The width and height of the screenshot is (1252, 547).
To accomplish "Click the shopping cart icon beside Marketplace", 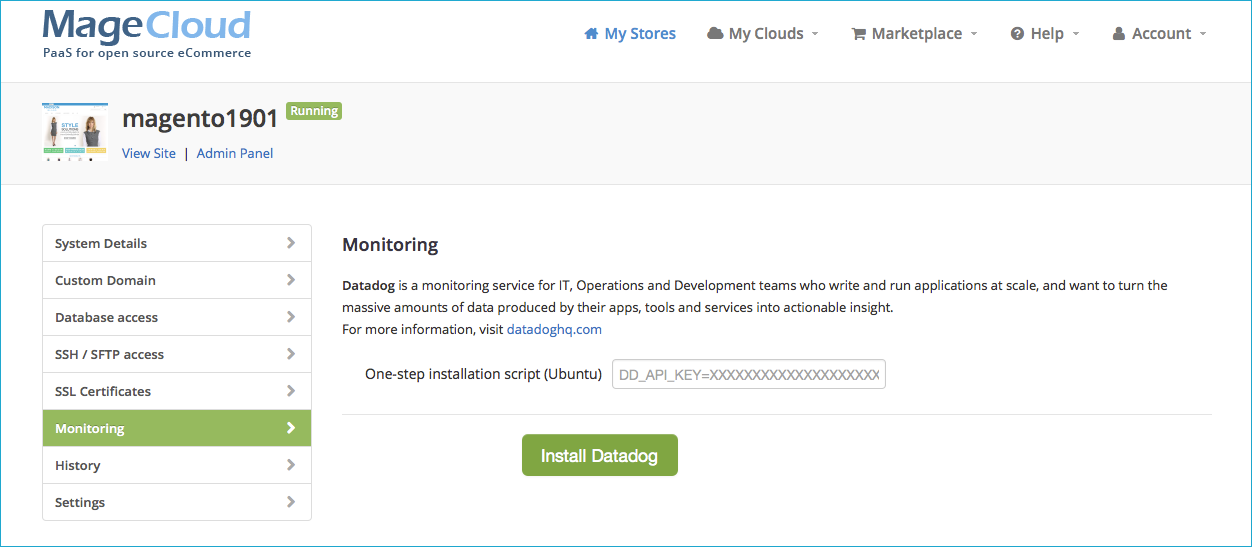I will pyautogui.click(x=858, y=33).
